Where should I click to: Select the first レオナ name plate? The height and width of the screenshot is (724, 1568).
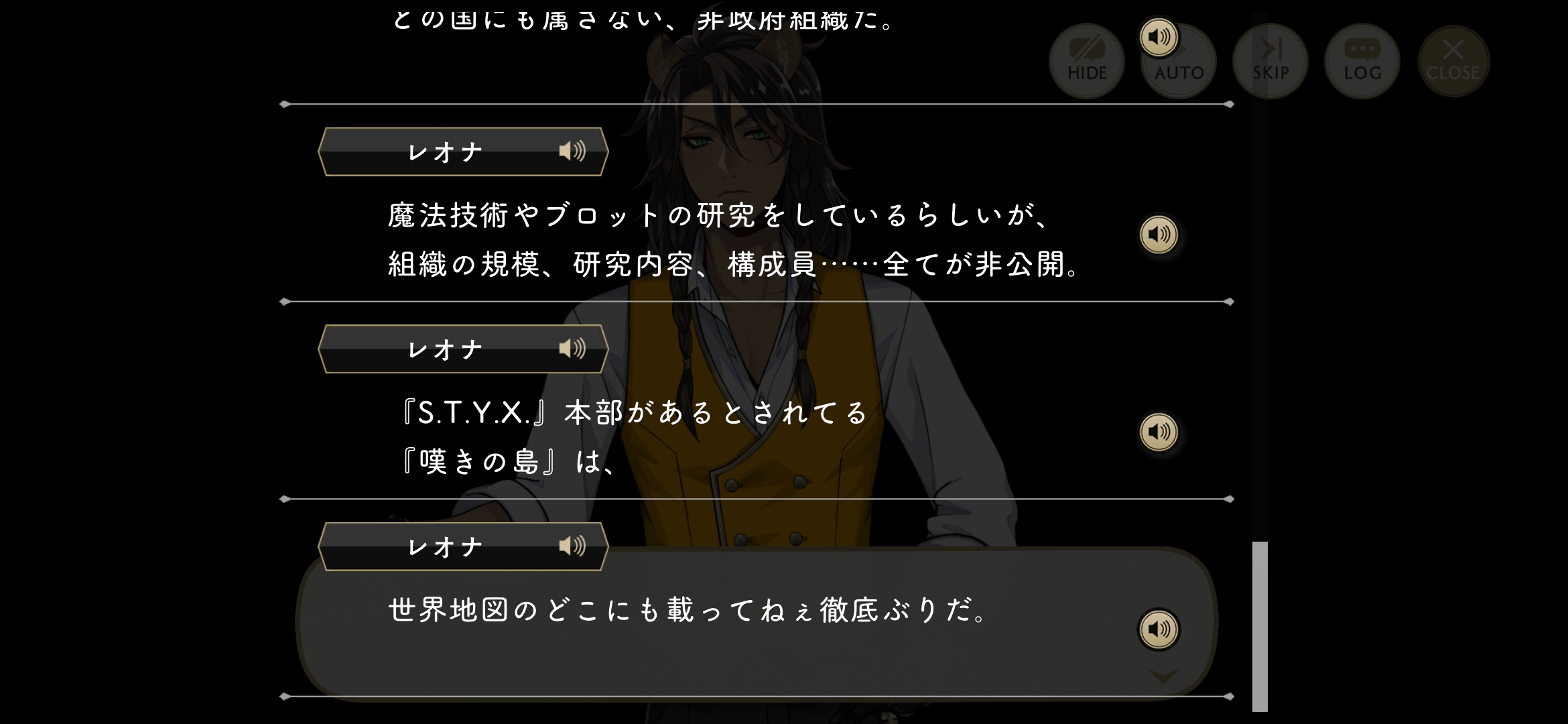[463, 152]
